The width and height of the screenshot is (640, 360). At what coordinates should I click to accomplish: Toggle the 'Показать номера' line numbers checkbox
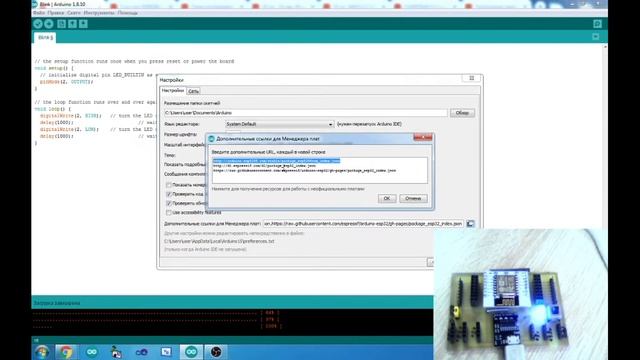tap(169, 185)
